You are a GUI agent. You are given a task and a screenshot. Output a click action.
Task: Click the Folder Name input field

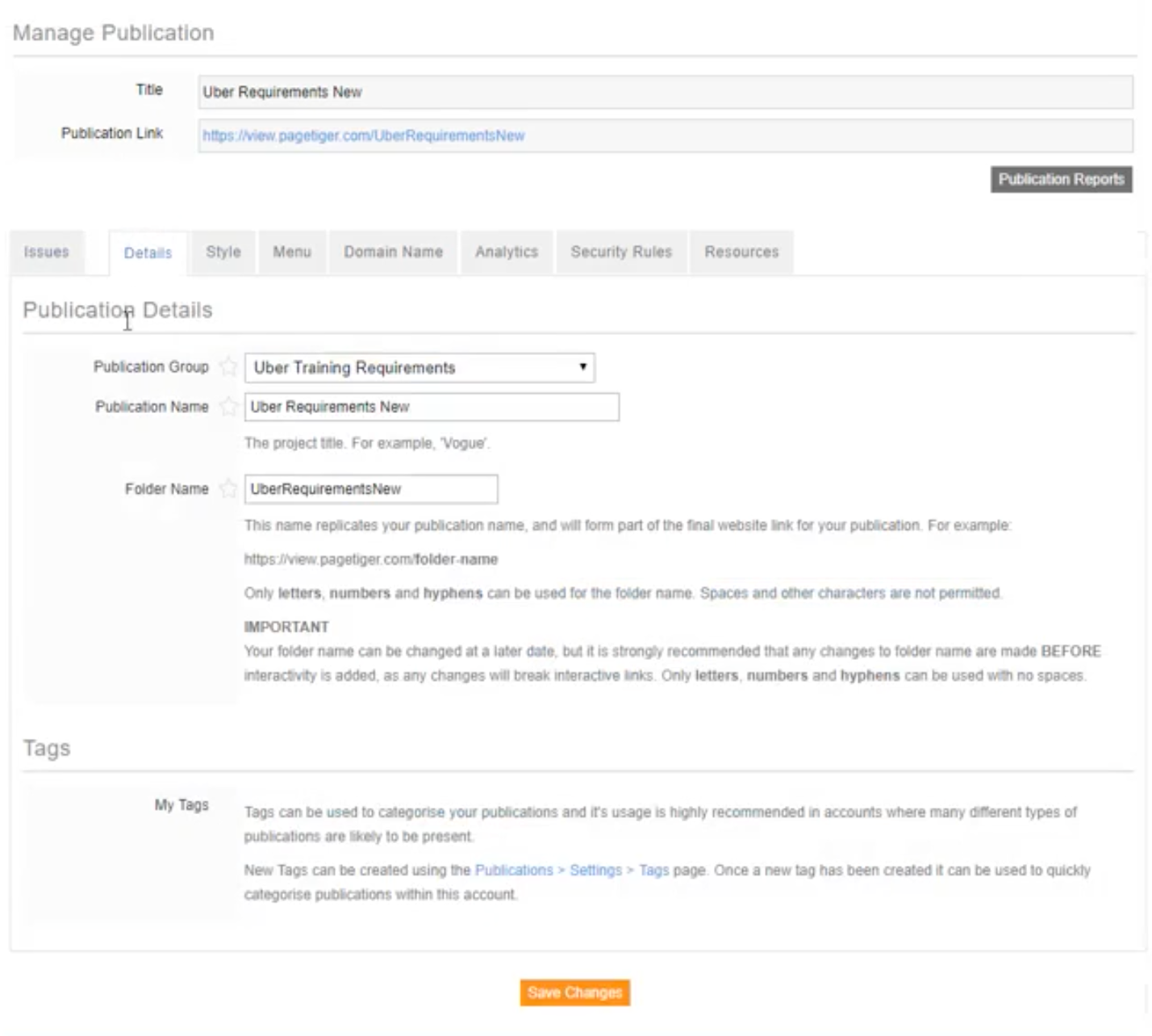tap(371, 489)
